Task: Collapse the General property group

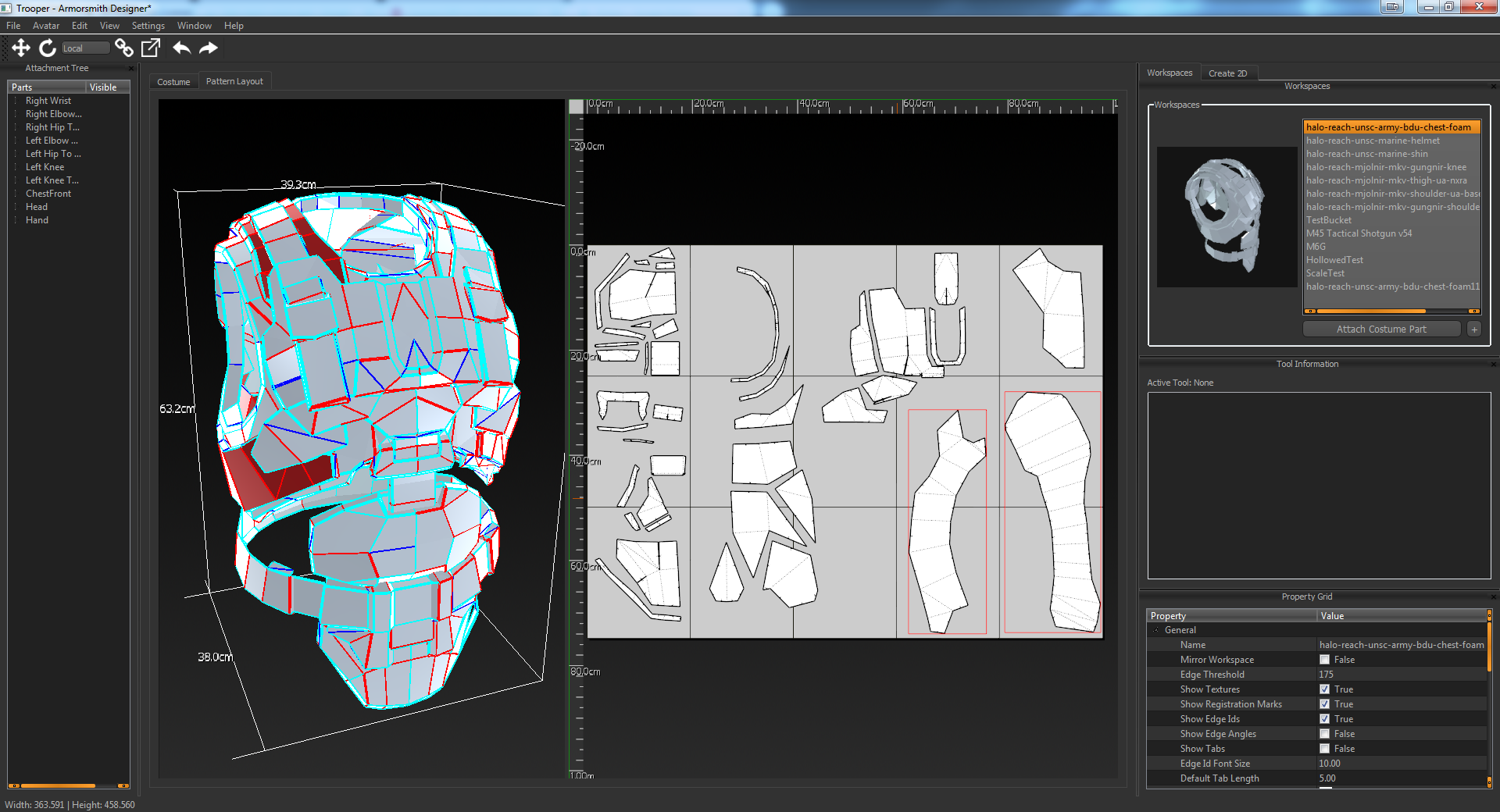Action: [1156, 630]
